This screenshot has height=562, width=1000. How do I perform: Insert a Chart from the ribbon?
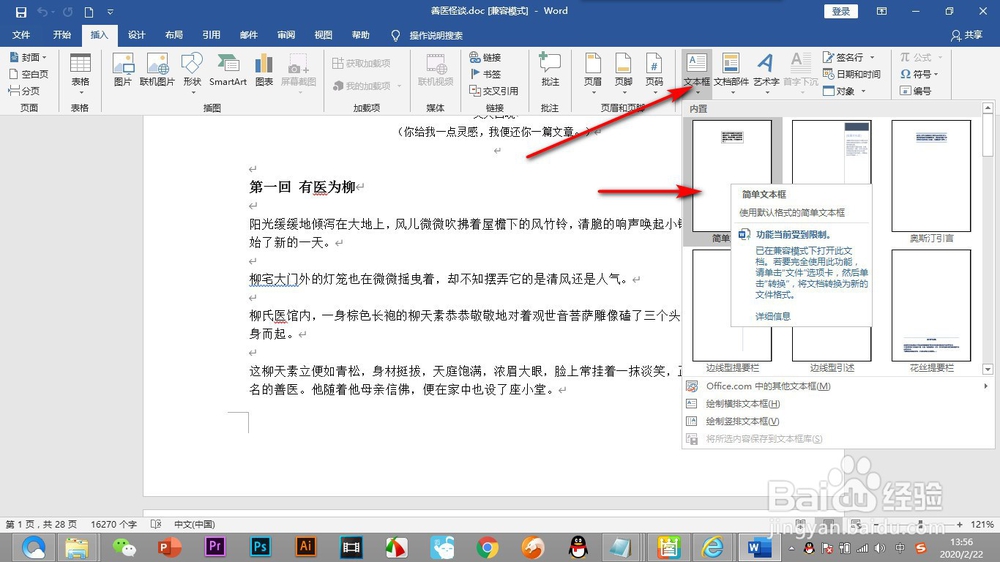[264, 70]
